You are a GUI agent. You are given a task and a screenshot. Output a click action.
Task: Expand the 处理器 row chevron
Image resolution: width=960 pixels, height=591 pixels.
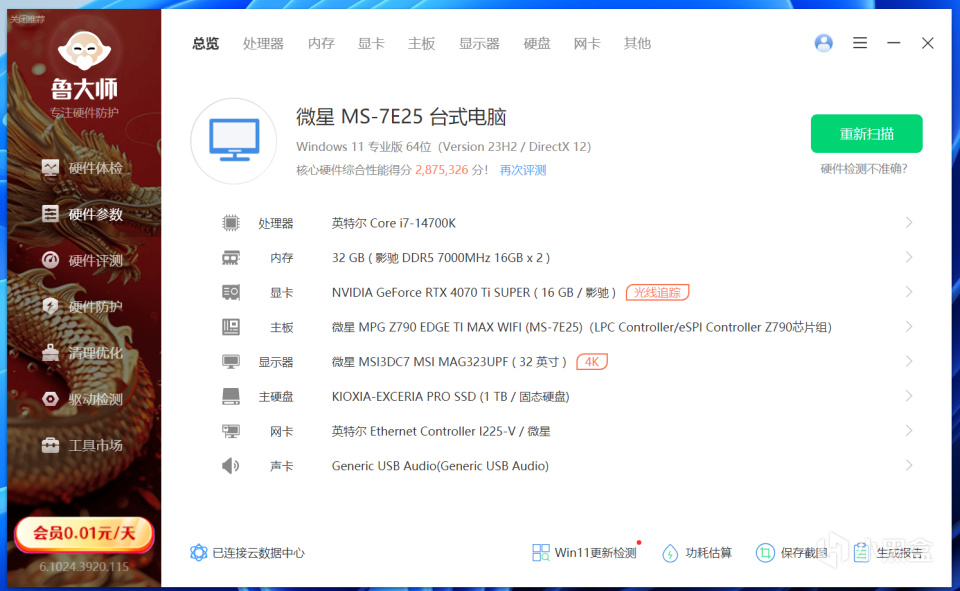point(909,222)
